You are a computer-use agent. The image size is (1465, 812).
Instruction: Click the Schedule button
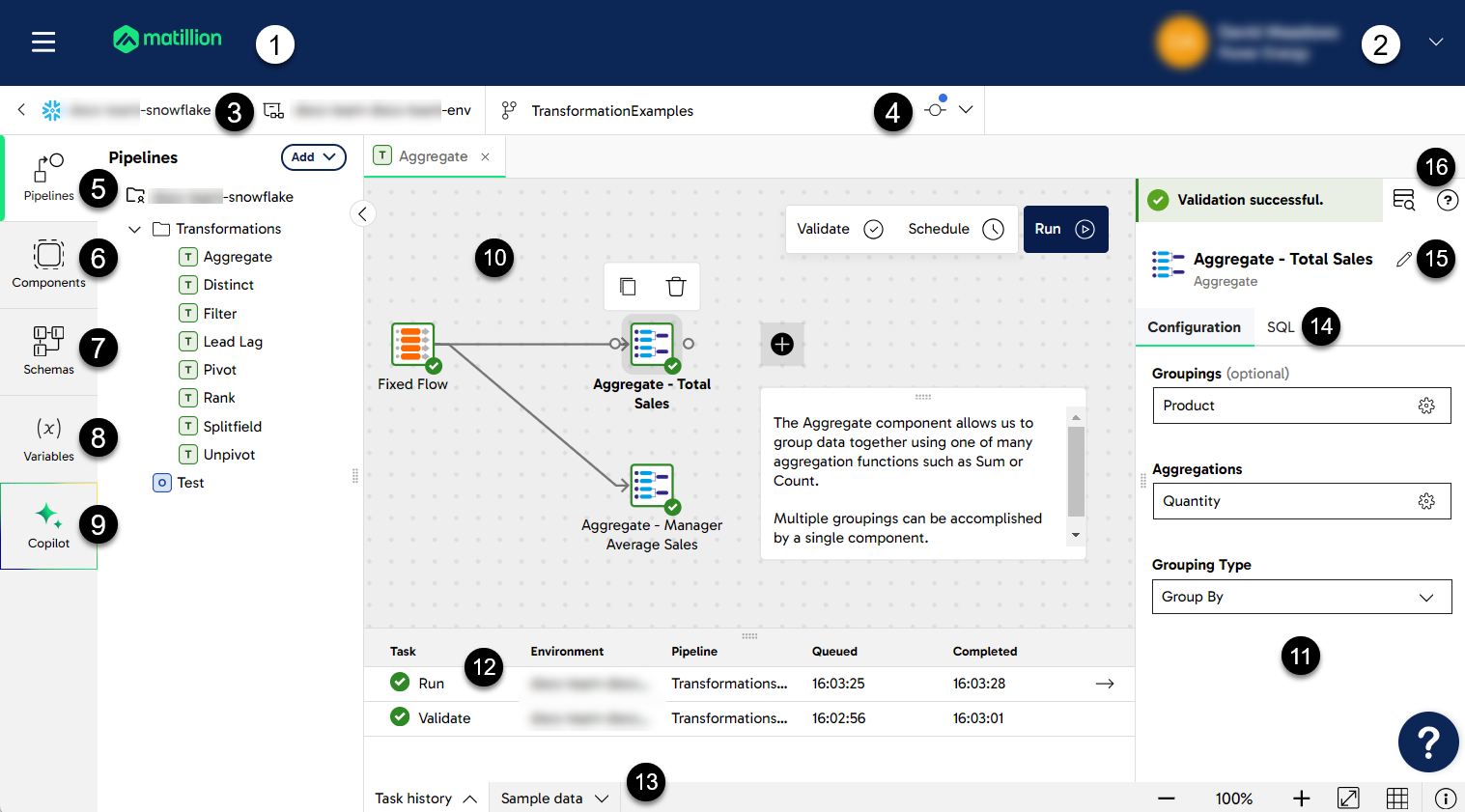tap(955, 229)
